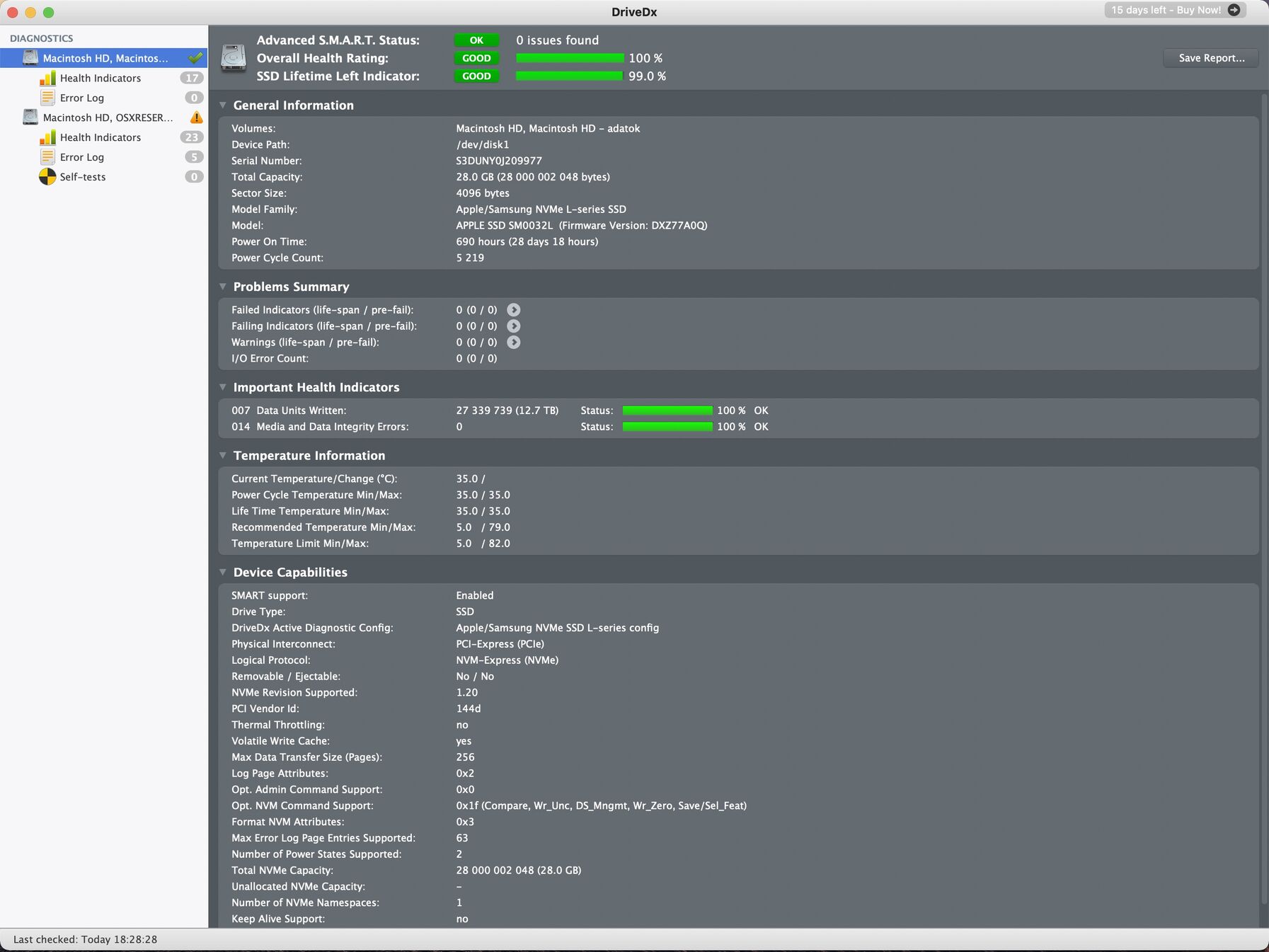Select the first Macintosh HD drive icon in sidebar

[30, 57]
